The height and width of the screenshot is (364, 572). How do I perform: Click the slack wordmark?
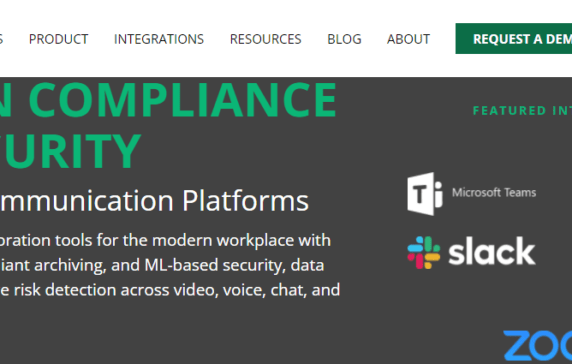(x=492, y=251)
